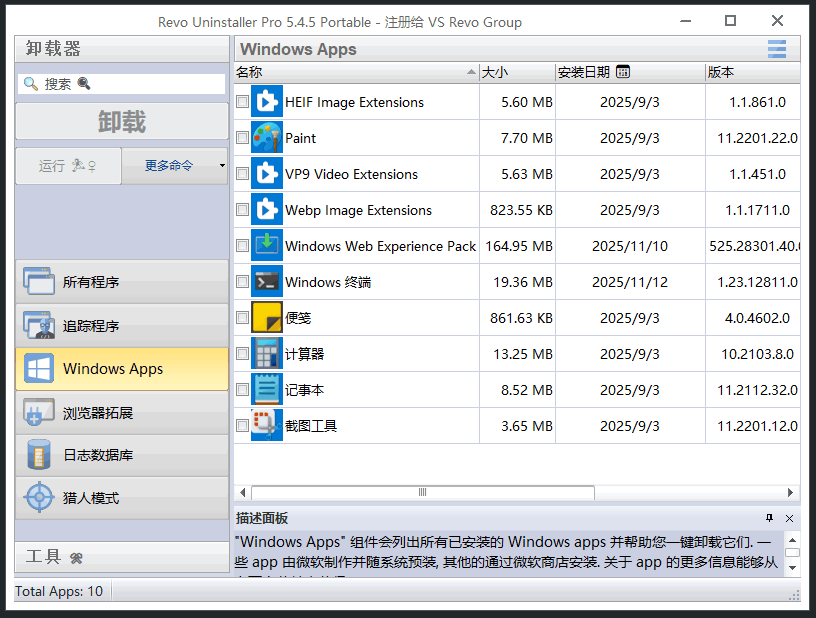Click the 日志数据库 sidebar icon
Image resolution: width=816 pixels, height=618 pixels.
tap(38, 455)
